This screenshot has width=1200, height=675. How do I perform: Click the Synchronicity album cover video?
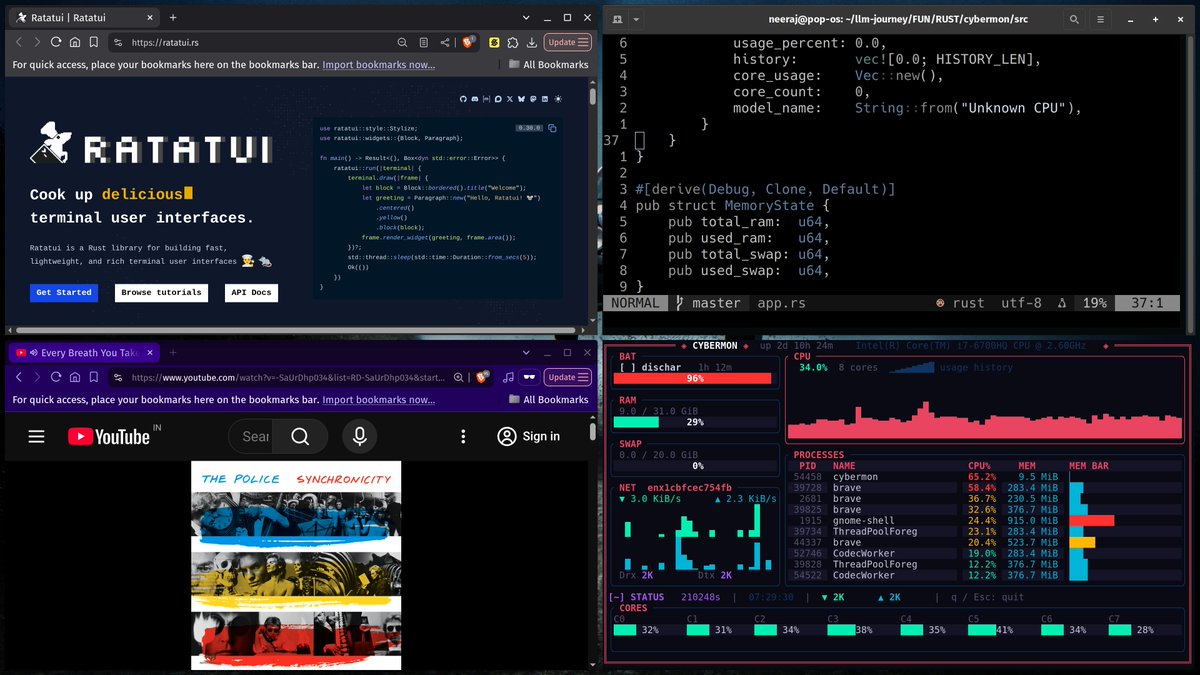click(296, 565)
